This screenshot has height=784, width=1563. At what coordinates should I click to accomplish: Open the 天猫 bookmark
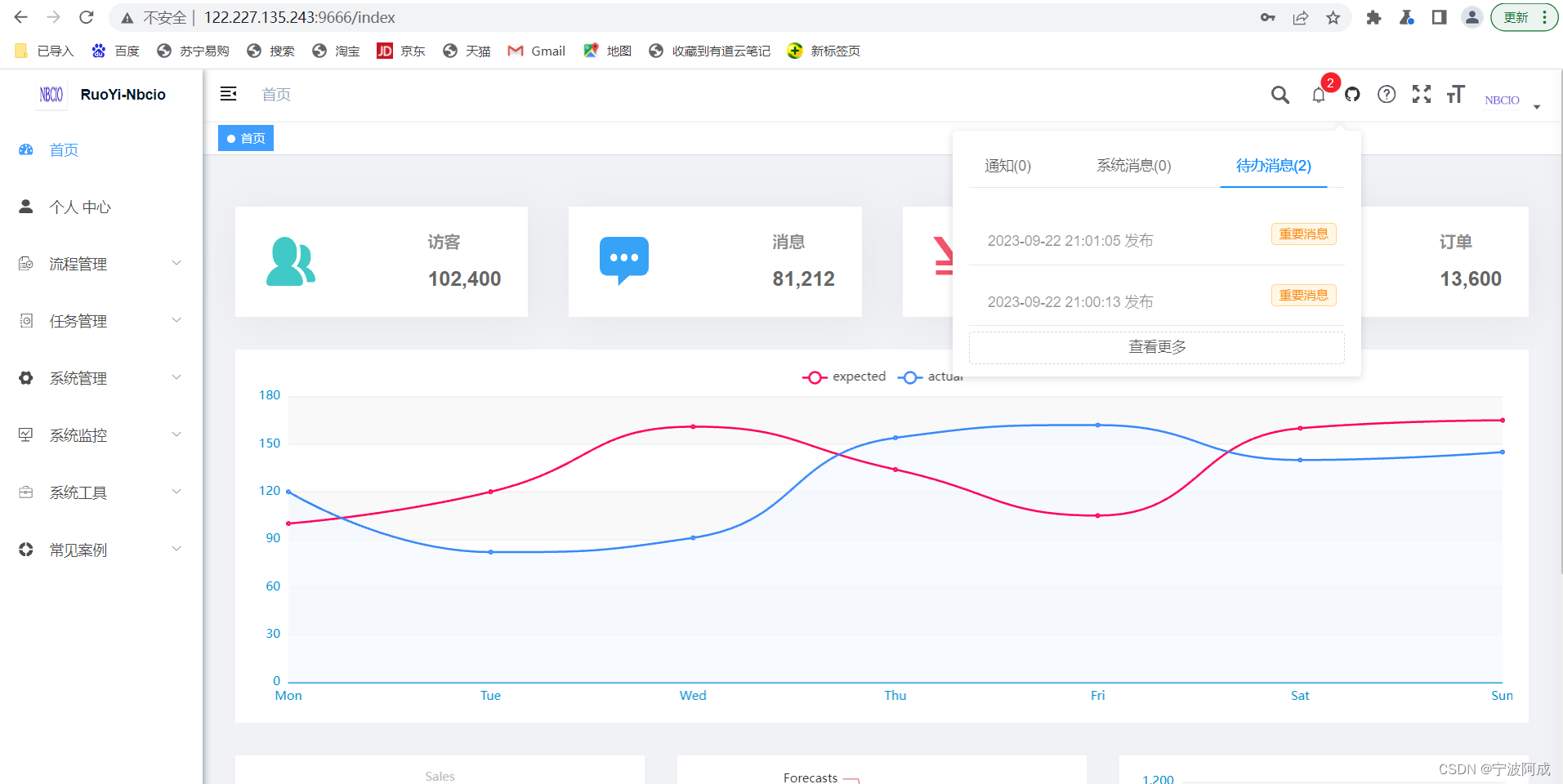click(x=467, y=51)
